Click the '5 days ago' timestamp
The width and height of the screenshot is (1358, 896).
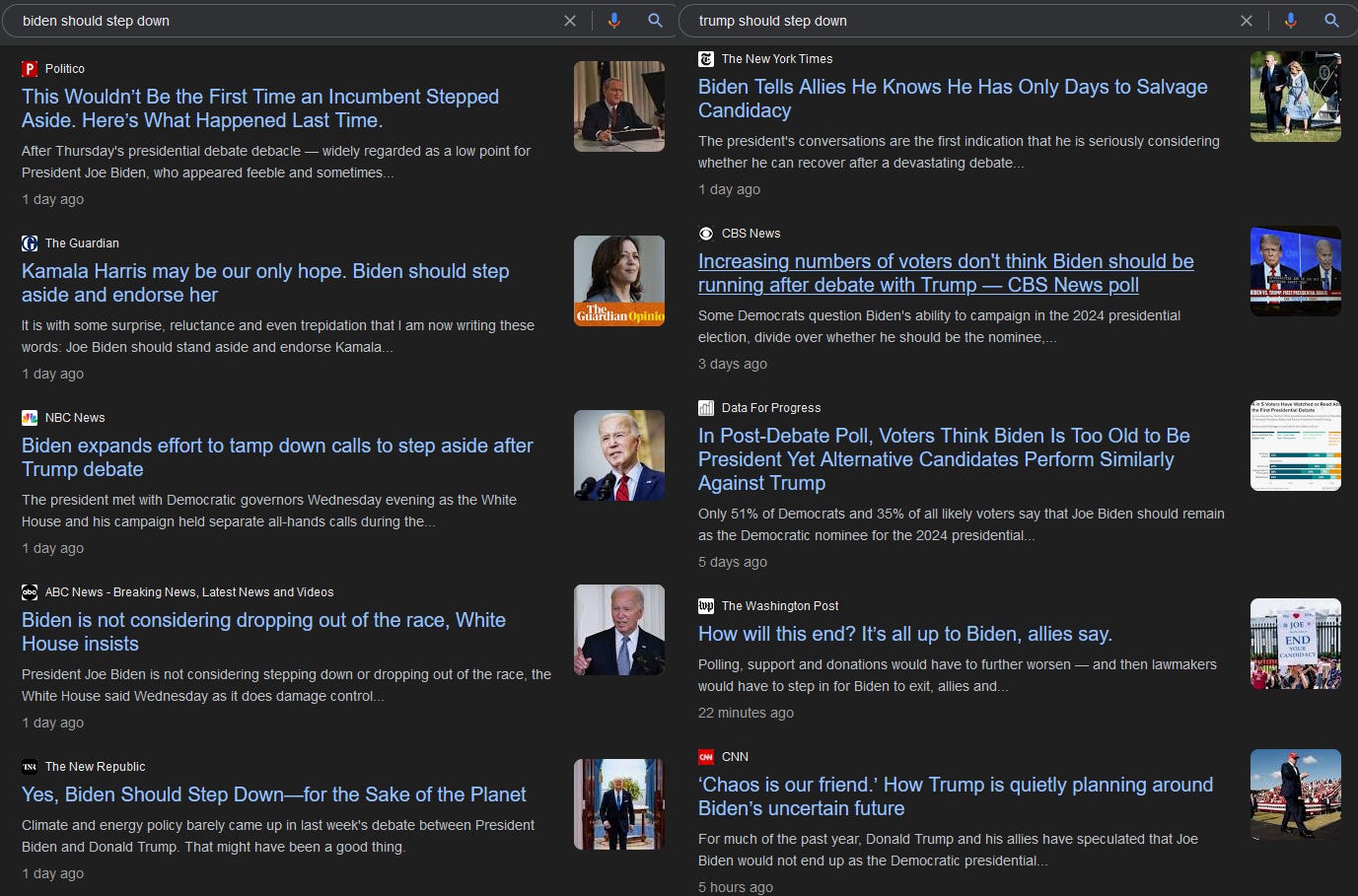coord(733,562)
